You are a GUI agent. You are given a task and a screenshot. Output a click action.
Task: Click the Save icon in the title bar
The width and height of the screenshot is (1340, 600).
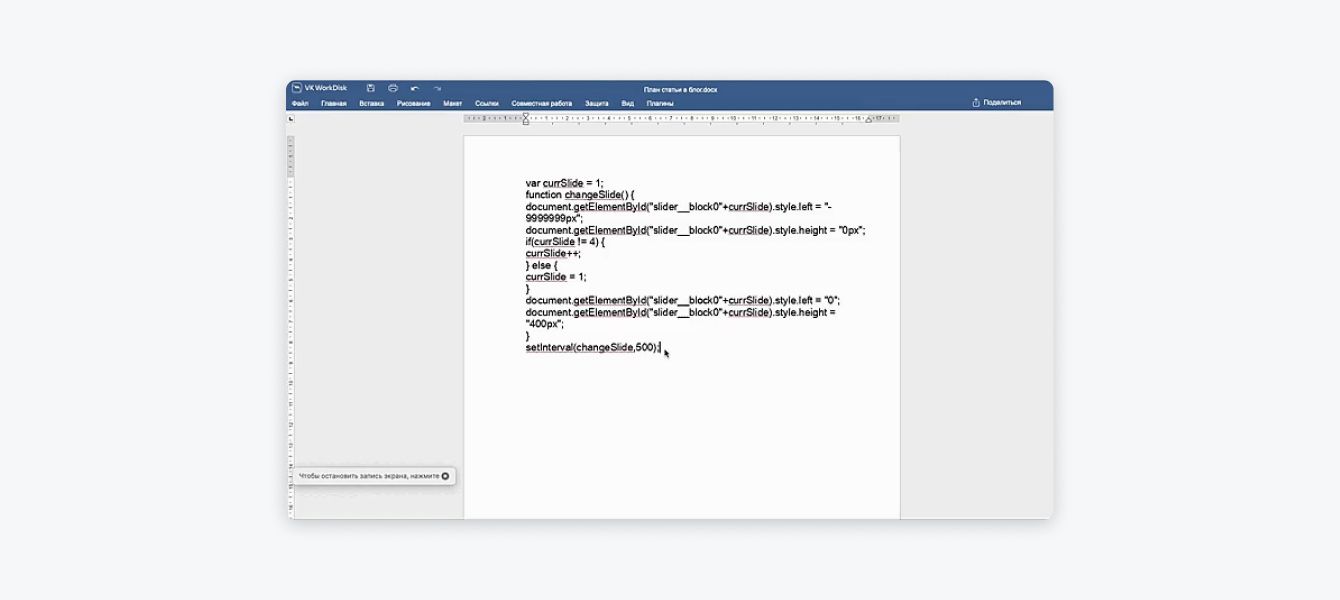click(371, 89)
